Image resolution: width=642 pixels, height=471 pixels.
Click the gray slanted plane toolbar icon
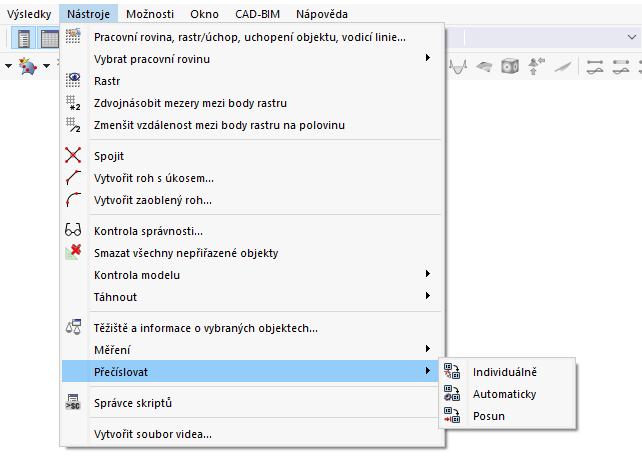coord(563,66)
